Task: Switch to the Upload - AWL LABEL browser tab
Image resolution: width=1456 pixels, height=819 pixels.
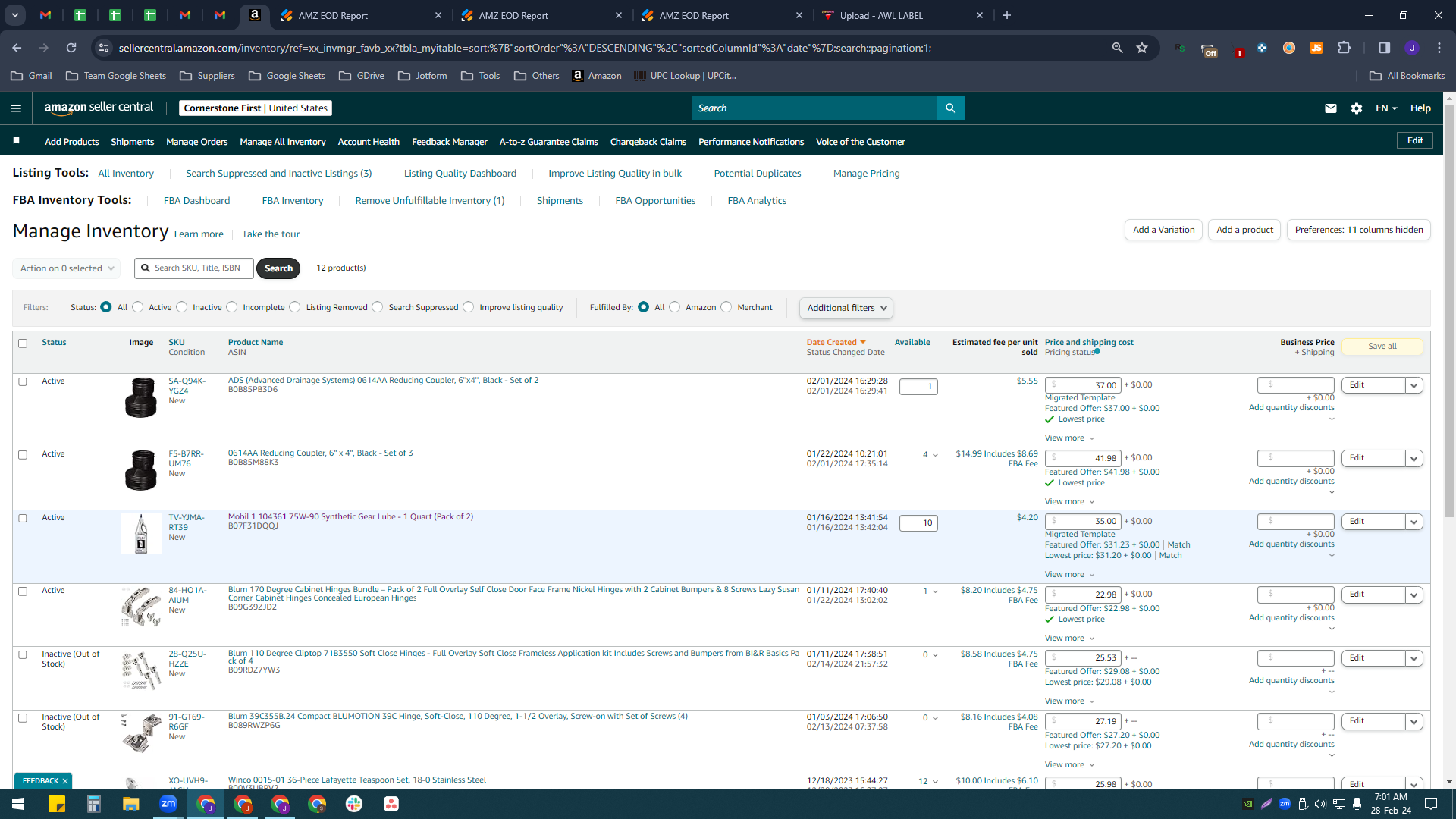Action: coord(902,15)
